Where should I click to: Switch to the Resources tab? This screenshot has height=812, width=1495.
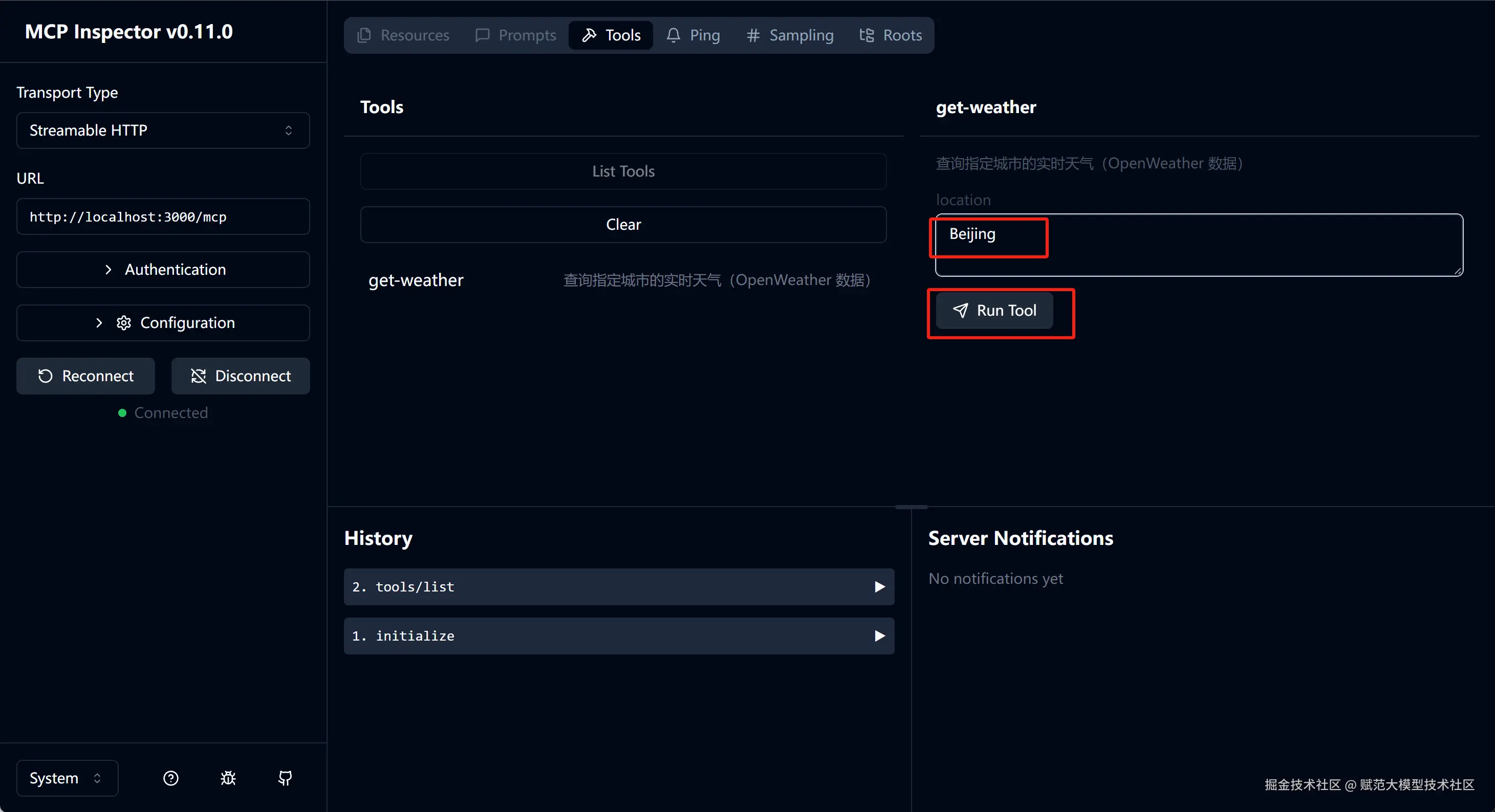pyautogui.click(x=404, y=35)
